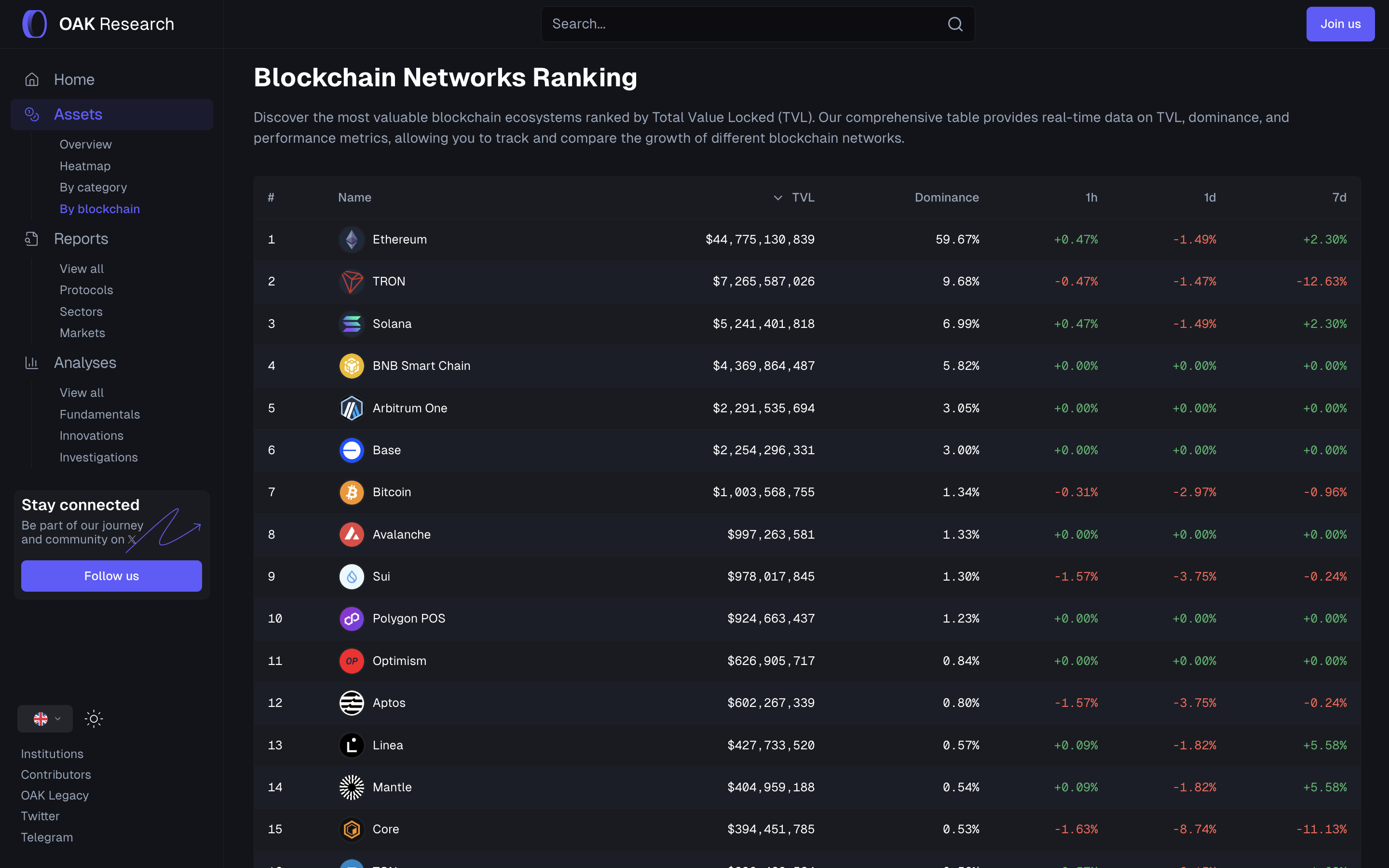
Task: Click the Bitcoin logo icon
Action: pos(351,492)
